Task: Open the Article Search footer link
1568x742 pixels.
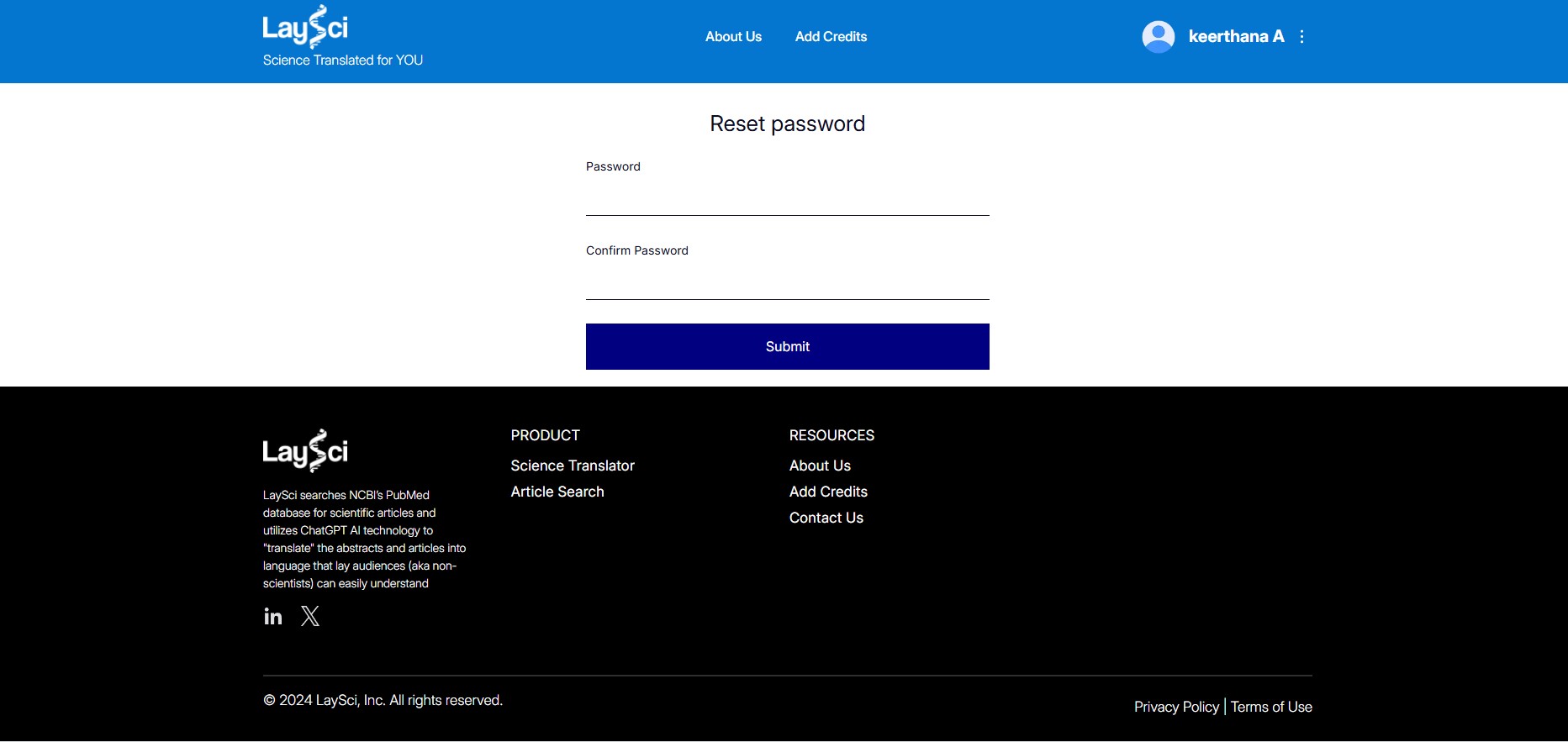Action: [557, 492]
